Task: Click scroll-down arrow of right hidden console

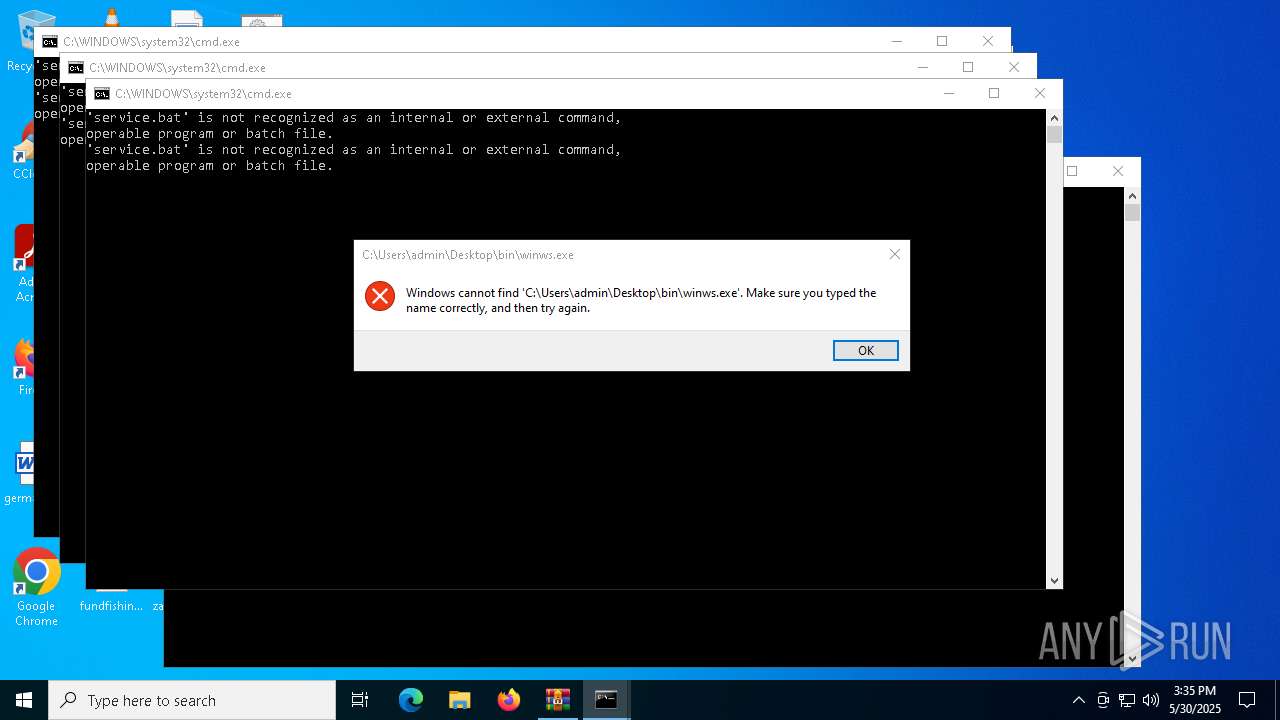Action: [1132, 659]
